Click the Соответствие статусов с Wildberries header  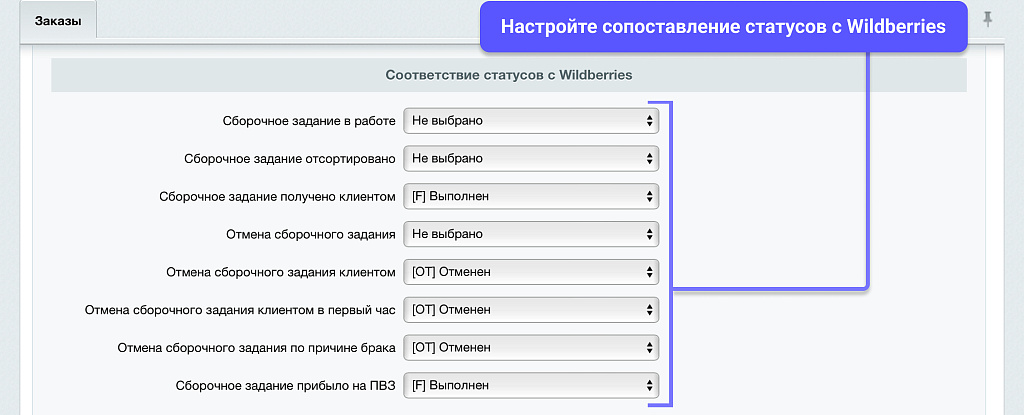[x=508, y=75]
